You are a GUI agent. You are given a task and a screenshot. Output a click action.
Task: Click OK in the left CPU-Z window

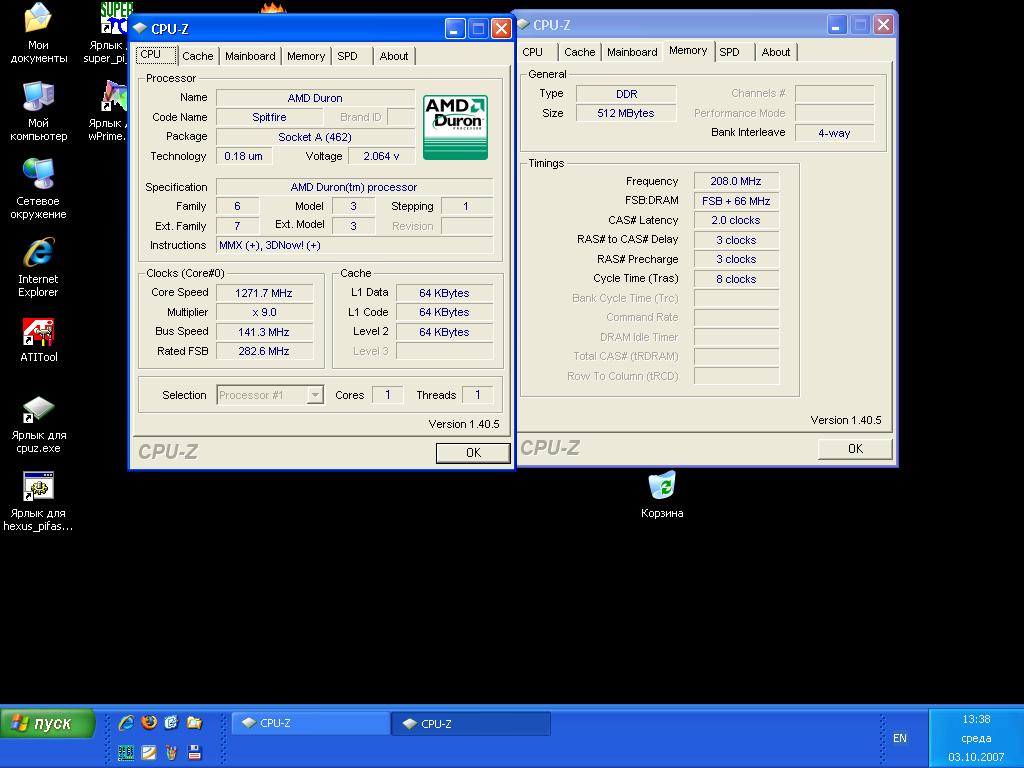tap(473, 453)
